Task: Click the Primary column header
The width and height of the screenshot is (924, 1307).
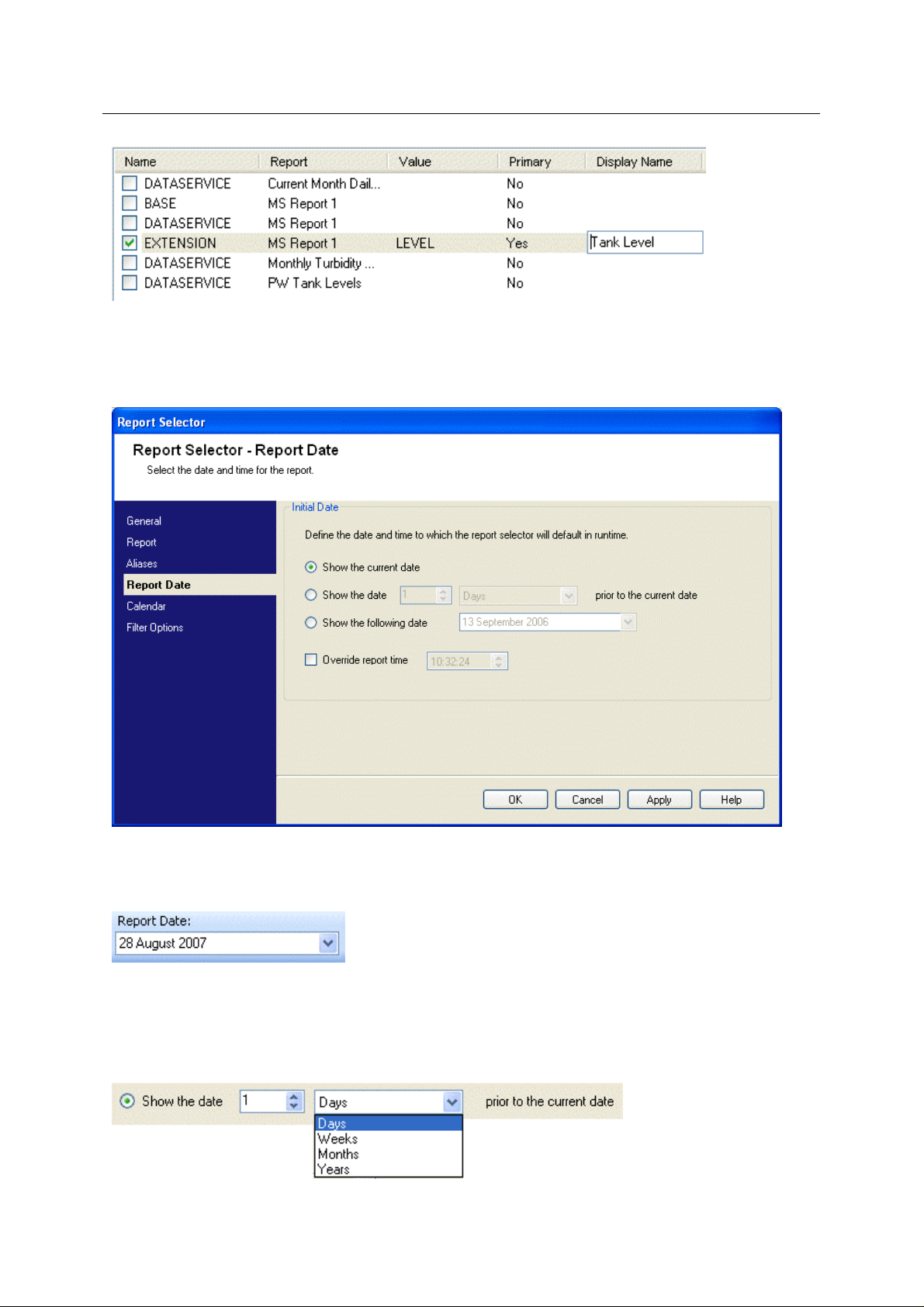Action: (x=542, y=161)
